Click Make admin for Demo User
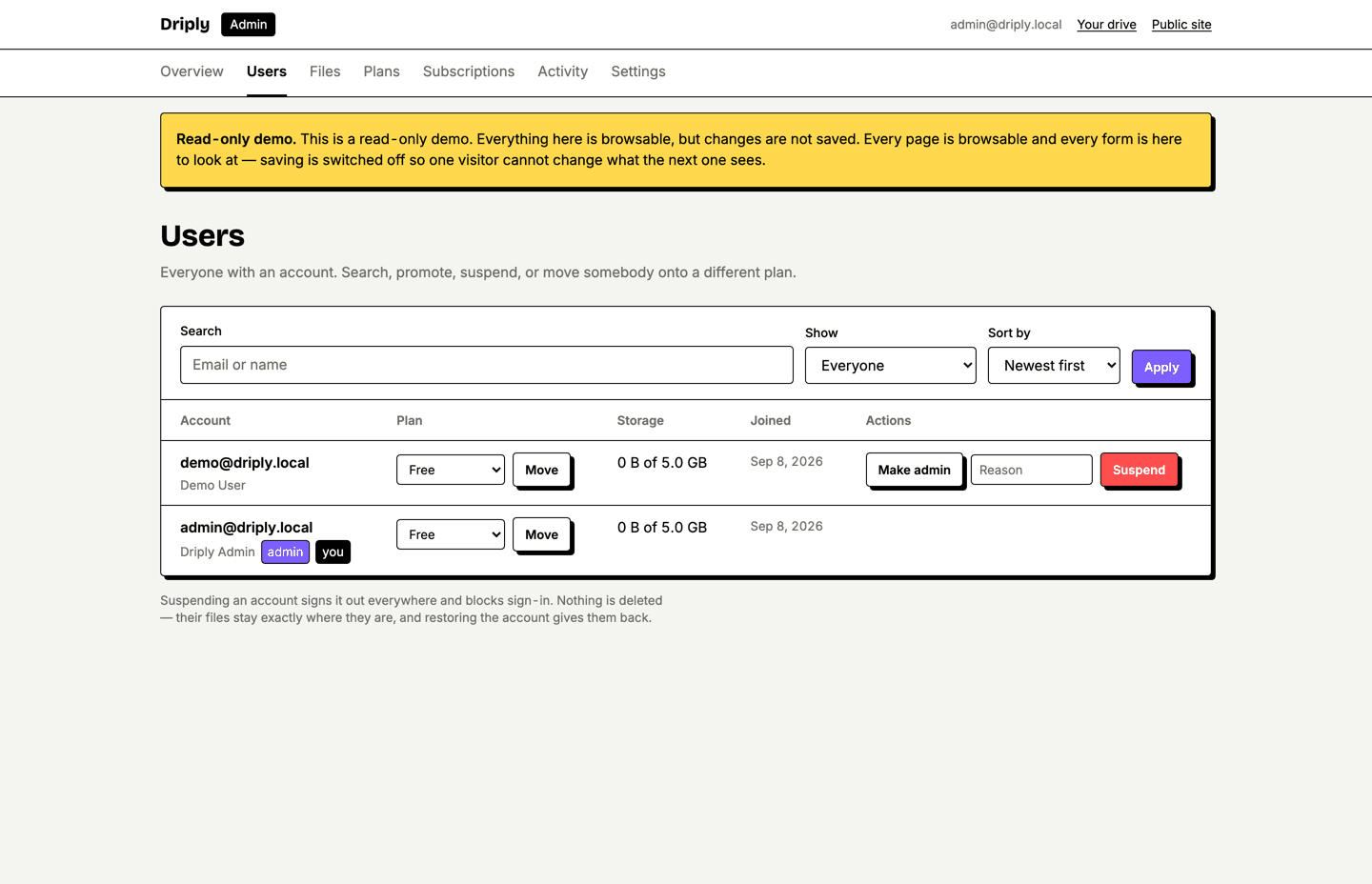This screenshot has width=1372, height=884. pos(915,470)
